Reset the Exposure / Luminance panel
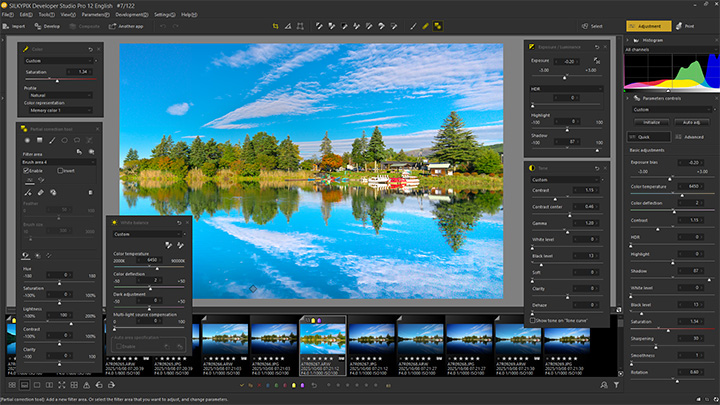Viewport: 720px width, 405px height. pos(596,47)
